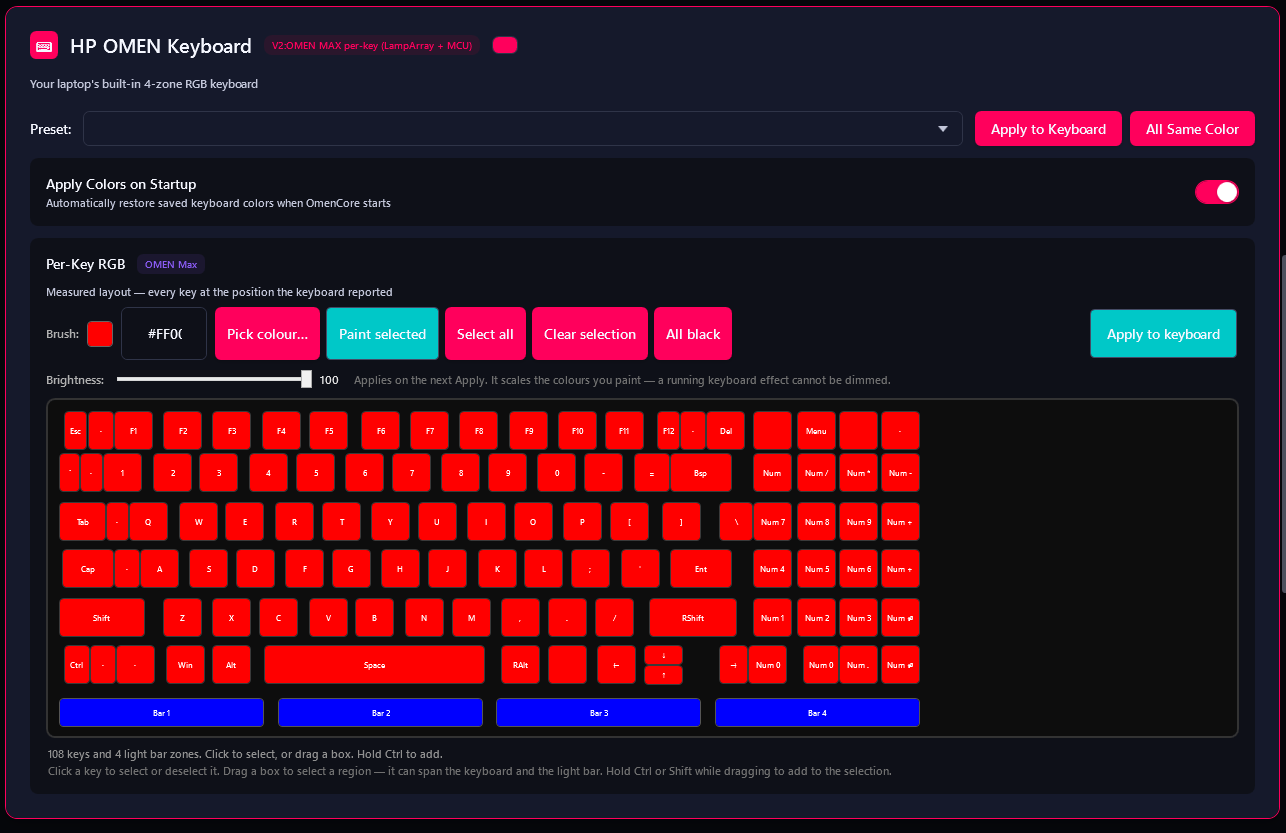The image size is (1286, 833).
Task: Select the Num 3 key
Action: coord(859,618)
